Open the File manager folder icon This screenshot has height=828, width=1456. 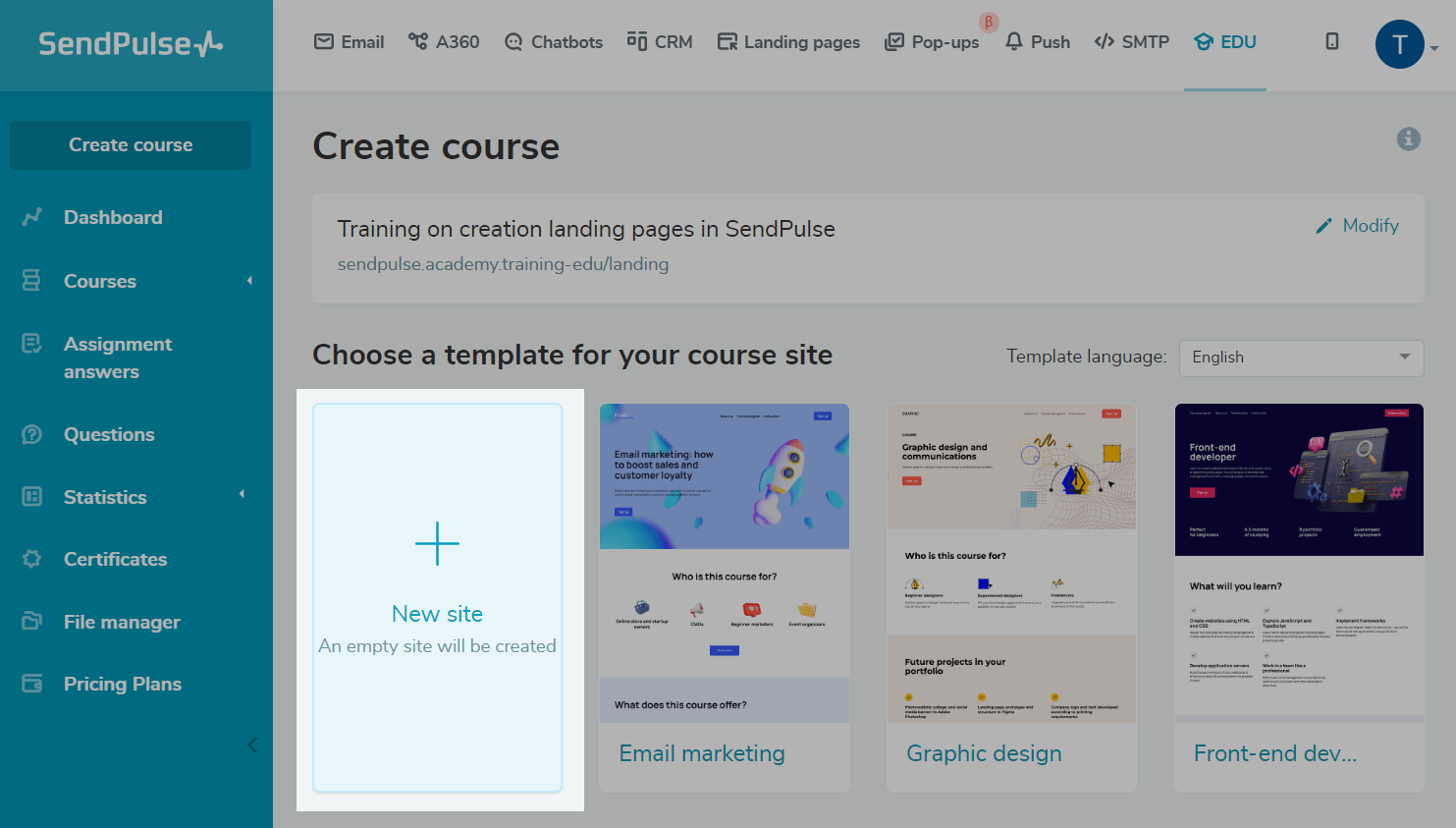point(32,622)
